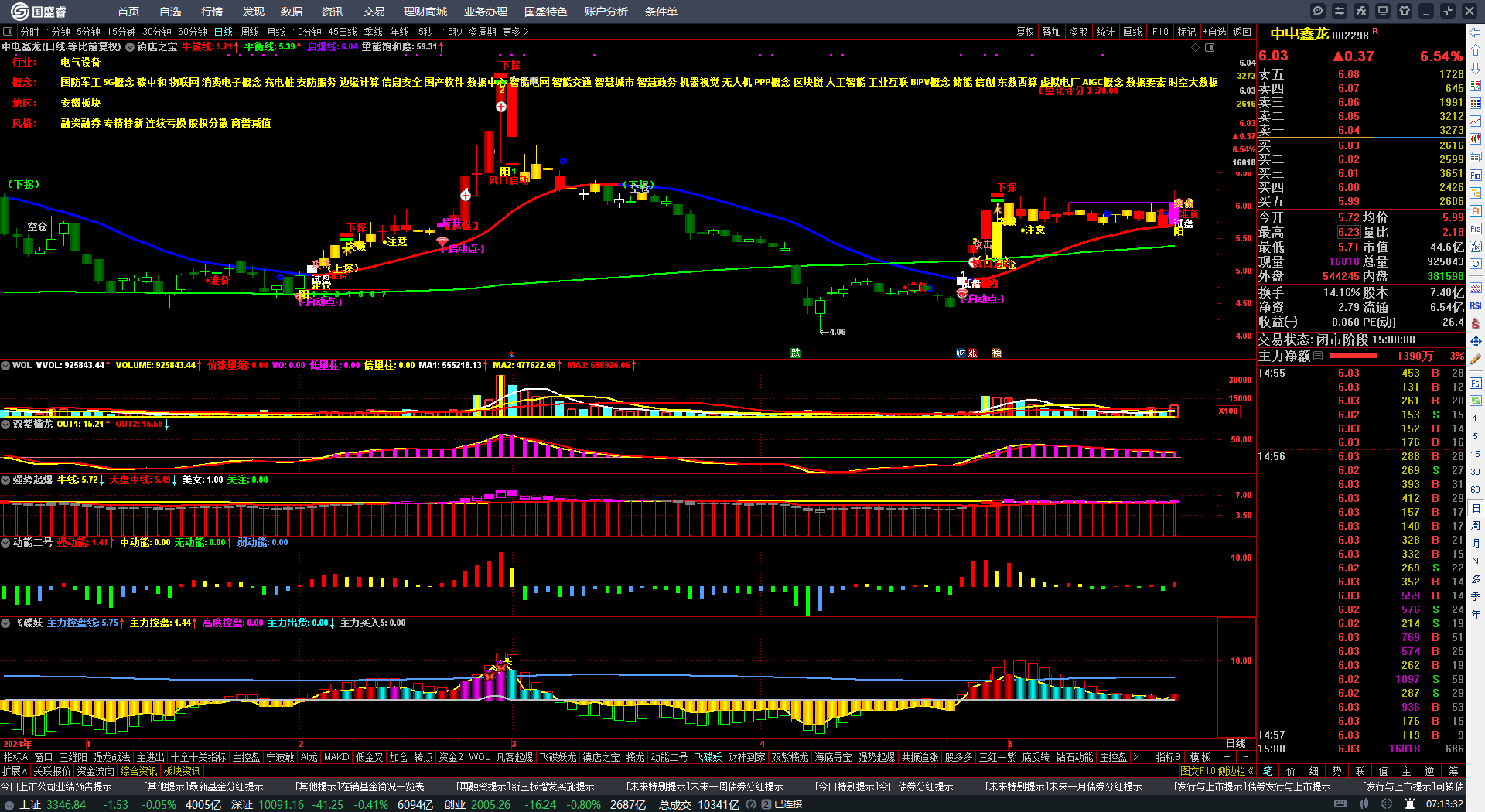
Task: Click the panel toggle icon at main chart top right
Action: tap(1210, 47)
